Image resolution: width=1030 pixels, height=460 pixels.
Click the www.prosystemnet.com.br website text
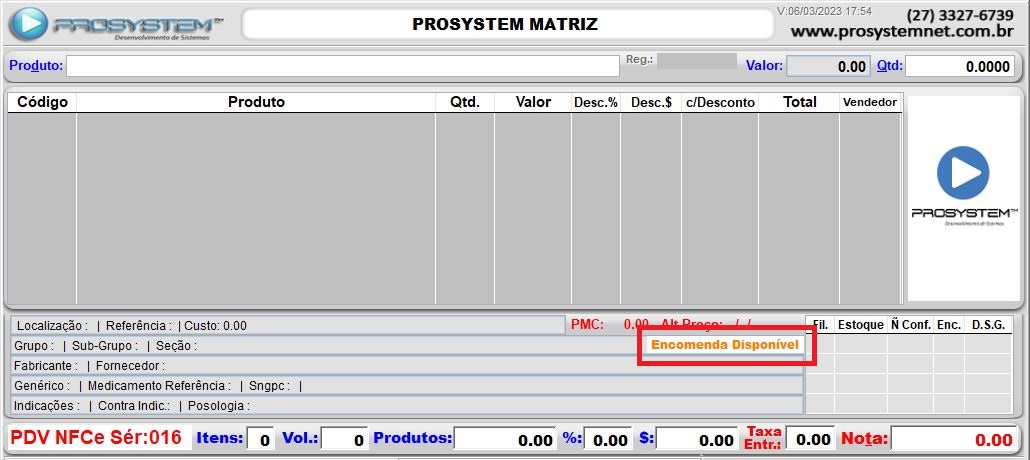tap(902, 31)
